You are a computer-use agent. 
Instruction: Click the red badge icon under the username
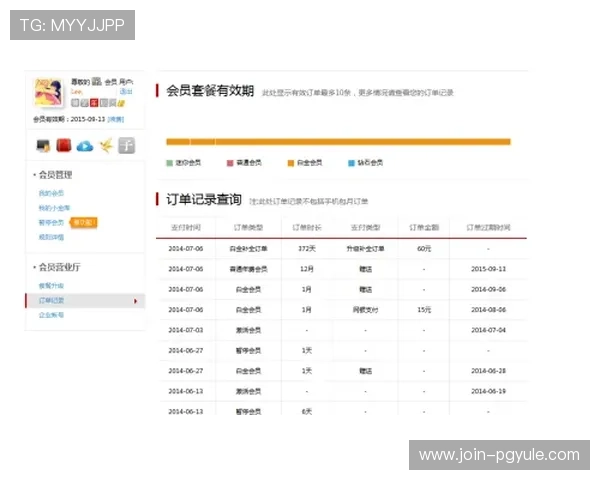[x=94, y=103]
